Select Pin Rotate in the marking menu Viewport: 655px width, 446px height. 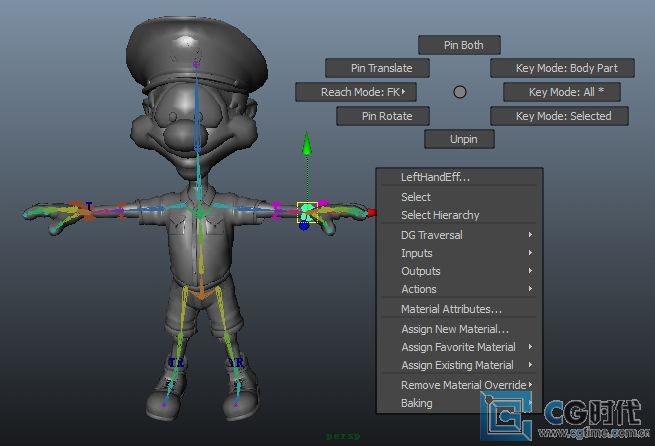pyautogui.click(x=383, y=116)
